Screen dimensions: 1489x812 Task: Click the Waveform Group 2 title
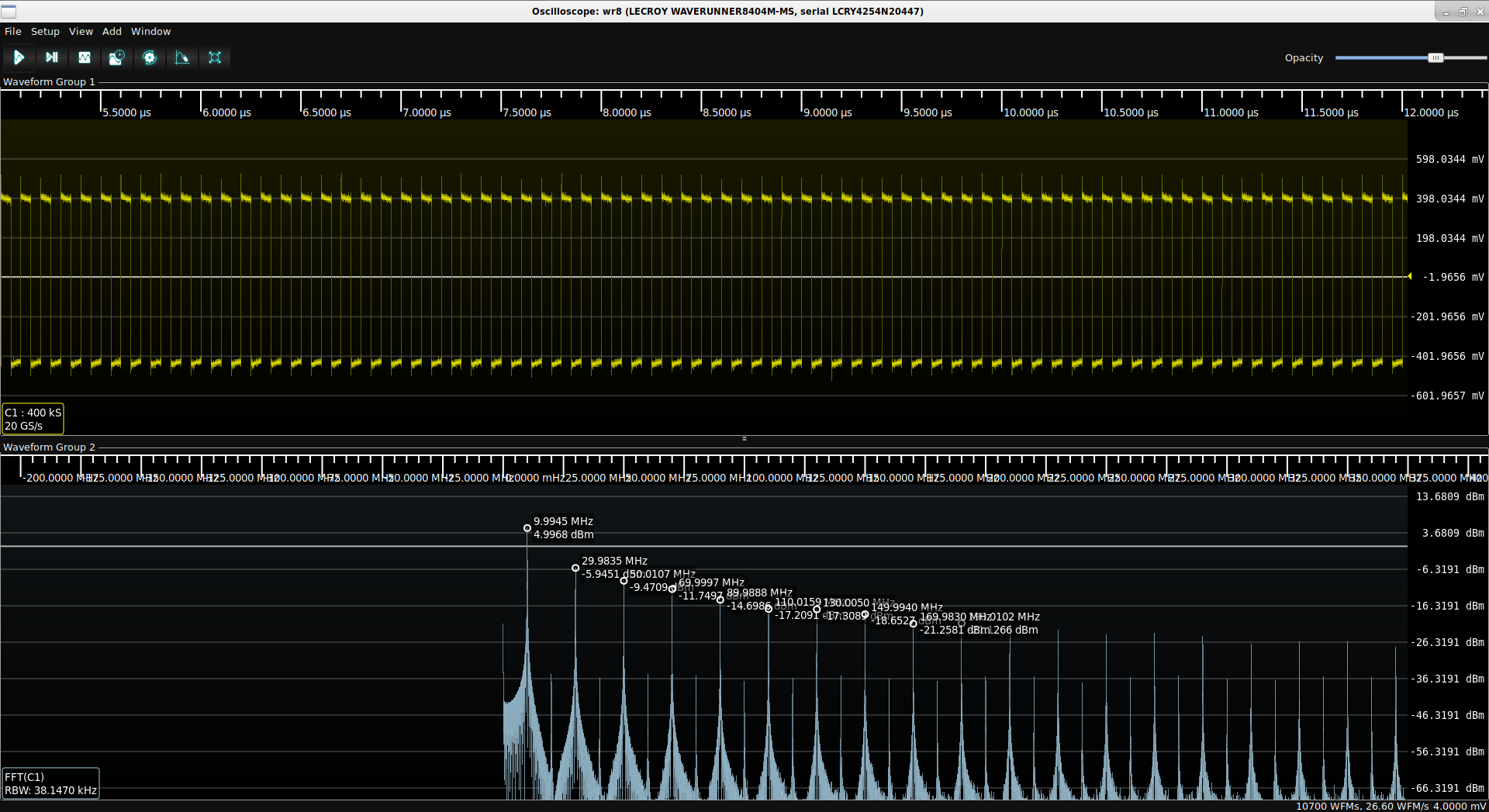point(49,447)
